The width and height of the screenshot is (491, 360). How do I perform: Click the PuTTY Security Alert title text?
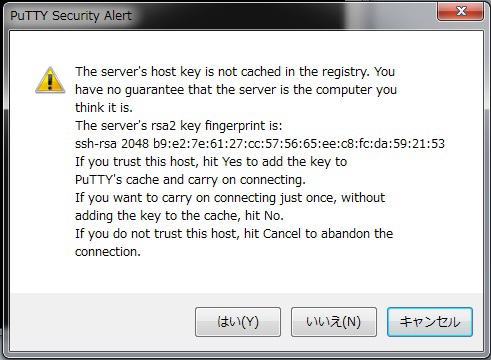[71, 16]
